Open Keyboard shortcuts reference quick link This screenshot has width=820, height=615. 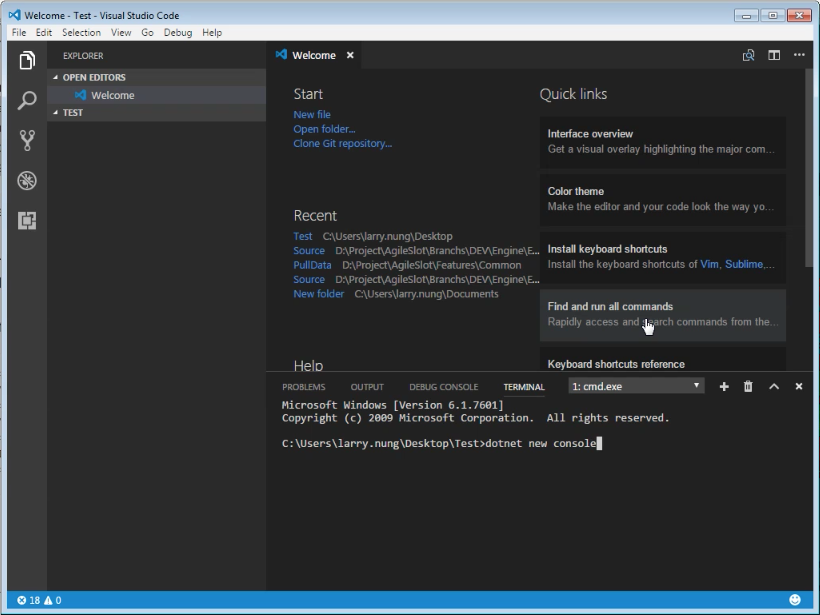point(663,360)
